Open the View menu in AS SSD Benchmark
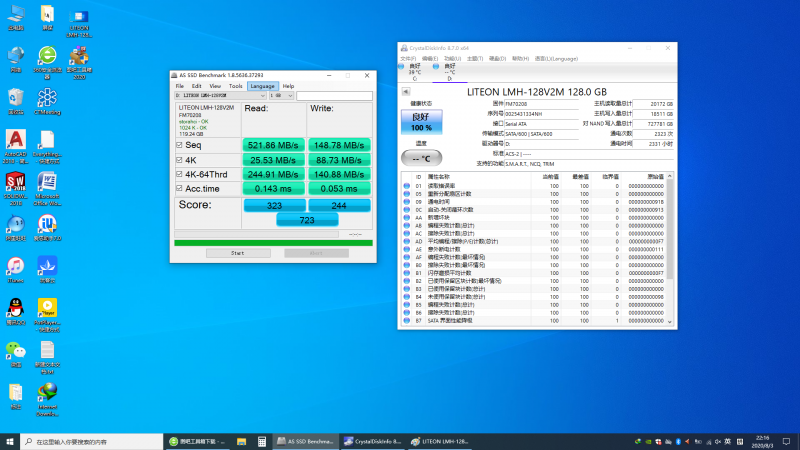Viewport: 800px width, 450px height. (x=215, y=86)
